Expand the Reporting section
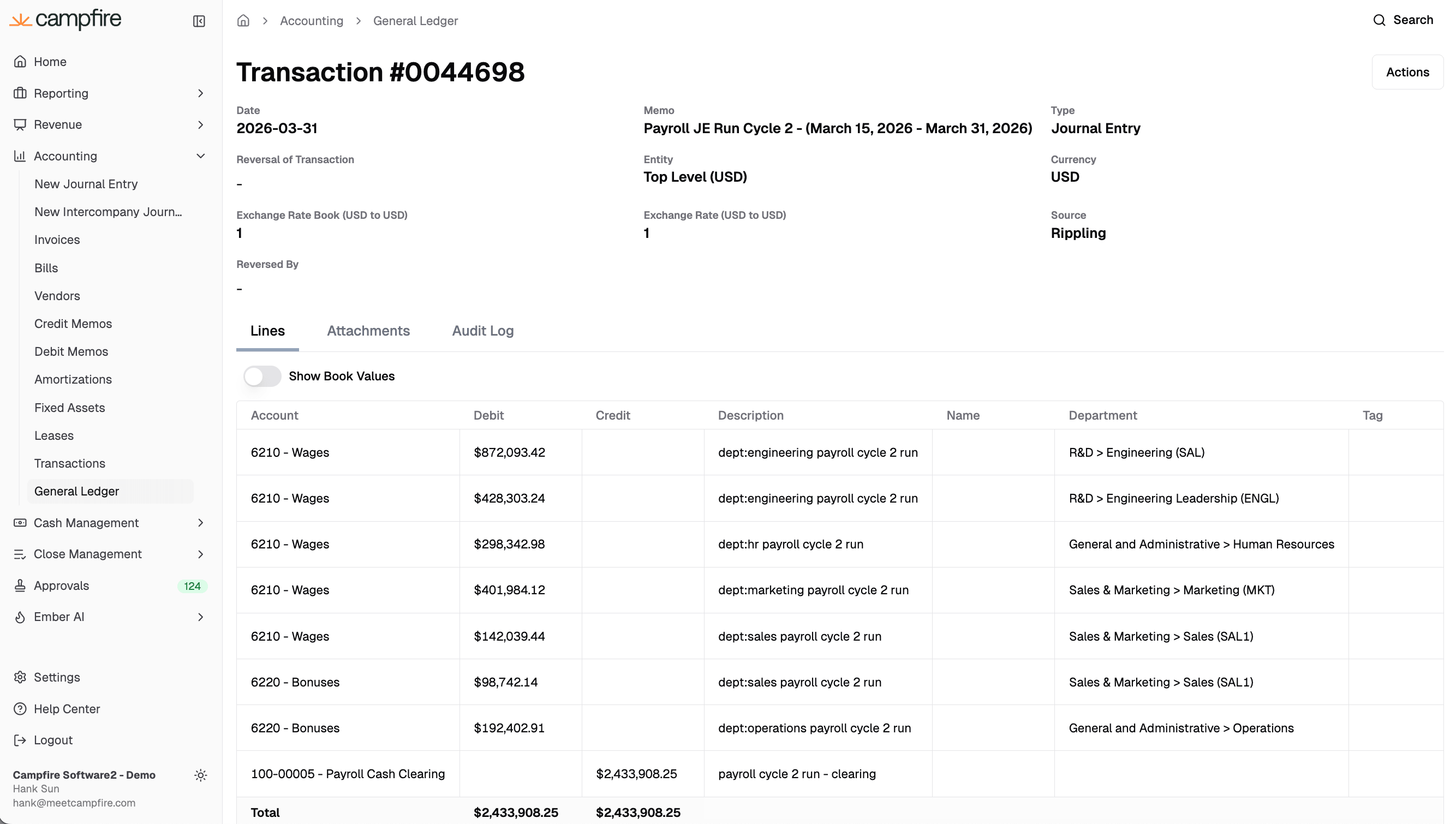1456x824 pixels. 201,93
